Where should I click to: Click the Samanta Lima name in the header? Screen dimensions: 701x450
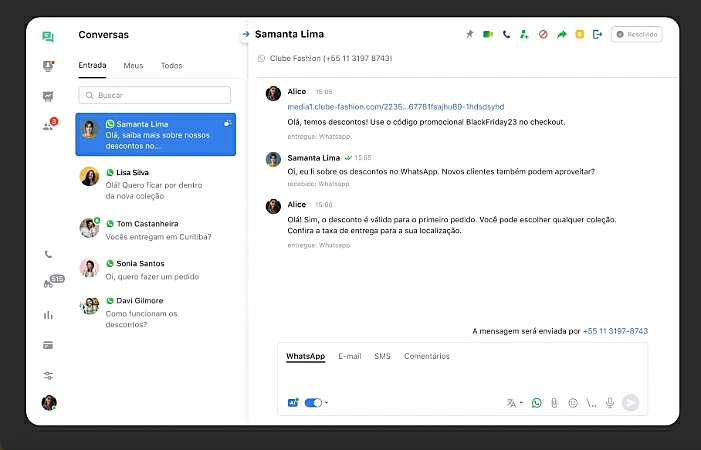tap(289, 34)
